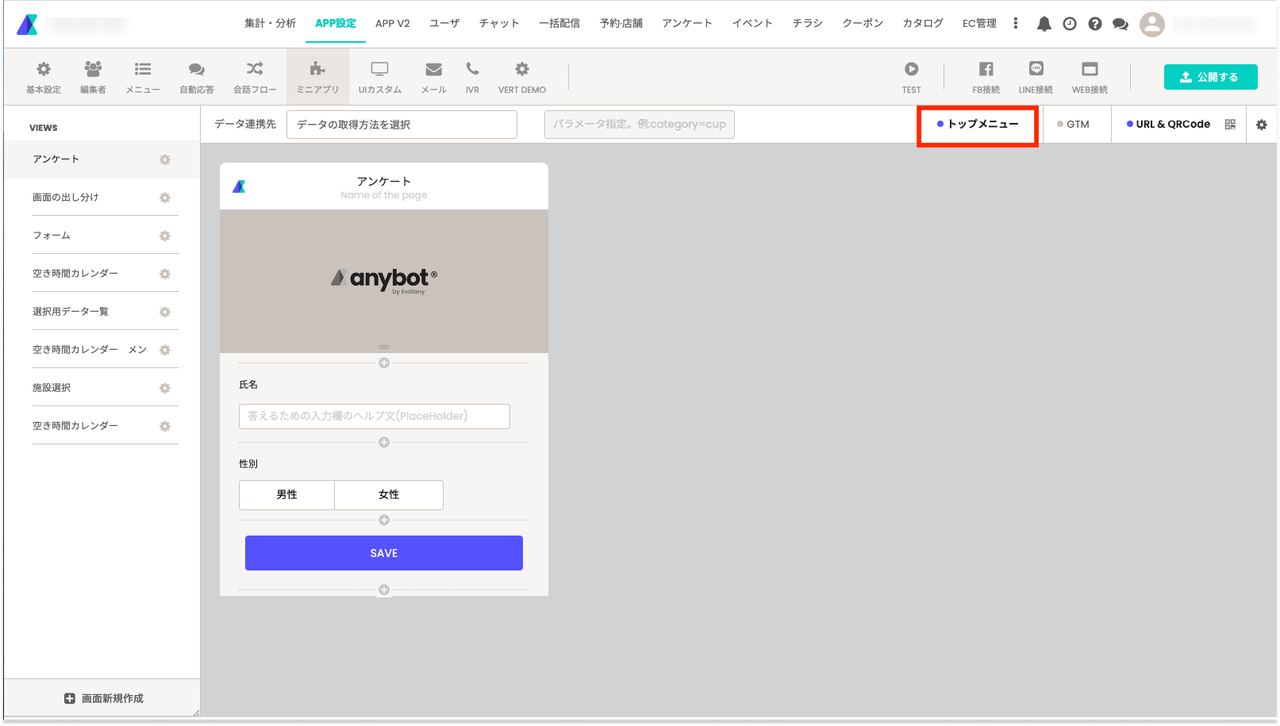The image size is (1280, 726).
Task: Click the clock history icon
Action: coord(1070,24)
